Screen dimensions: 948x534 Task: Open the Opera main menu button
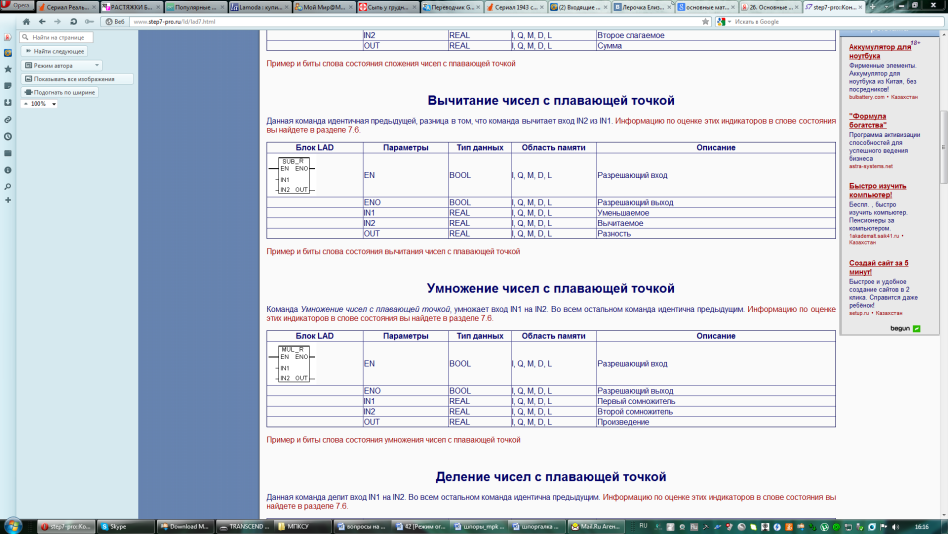(x=17, y=5)
